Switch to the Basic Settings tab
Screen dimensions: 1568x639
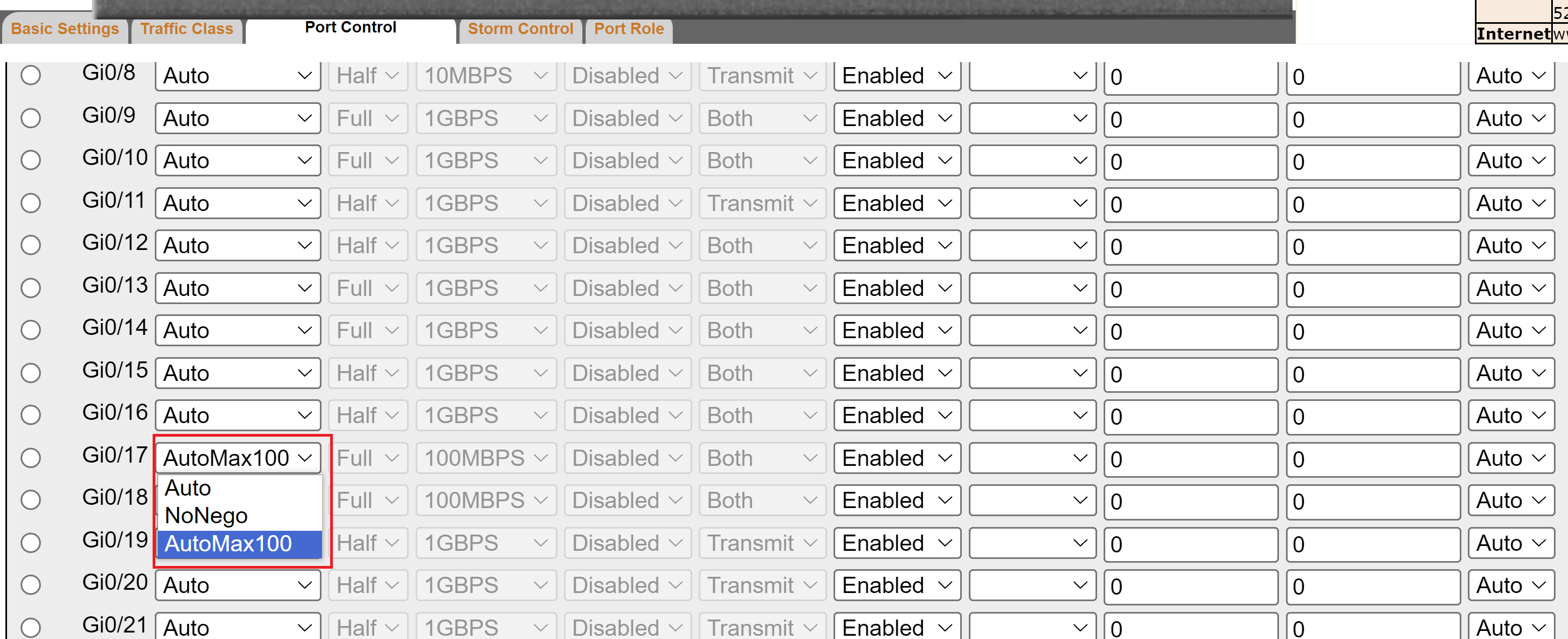pyautogui.click(x=65, y=29)
